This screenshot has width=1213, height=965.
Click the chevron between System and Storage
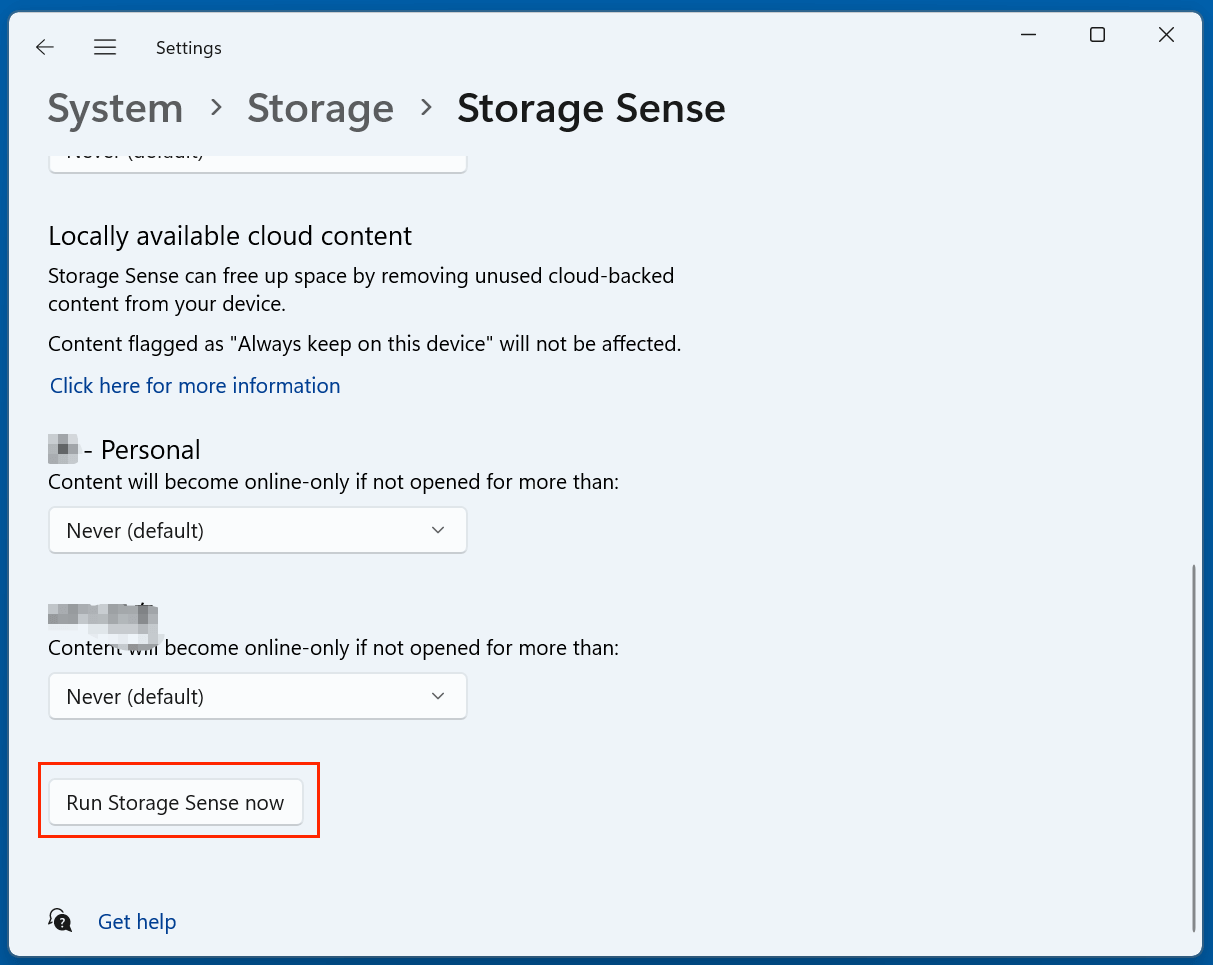(x=216, y=108)
